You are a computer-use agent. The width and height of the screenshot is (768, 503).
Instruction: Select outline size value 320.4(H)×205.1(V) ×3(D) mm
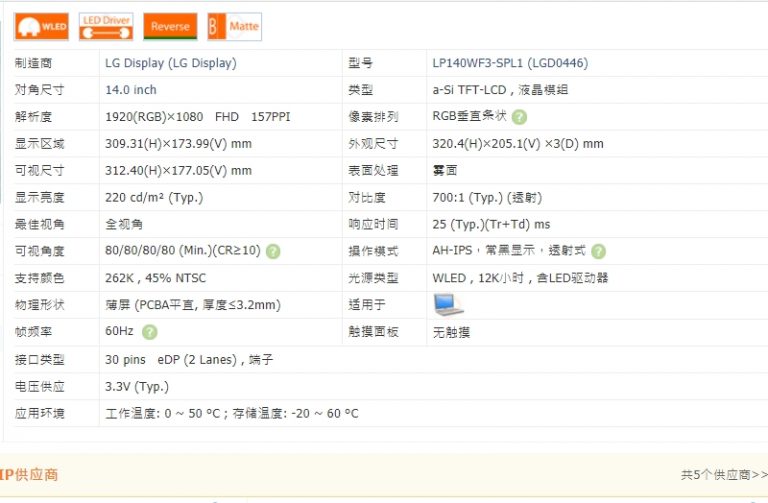point(518,144)
